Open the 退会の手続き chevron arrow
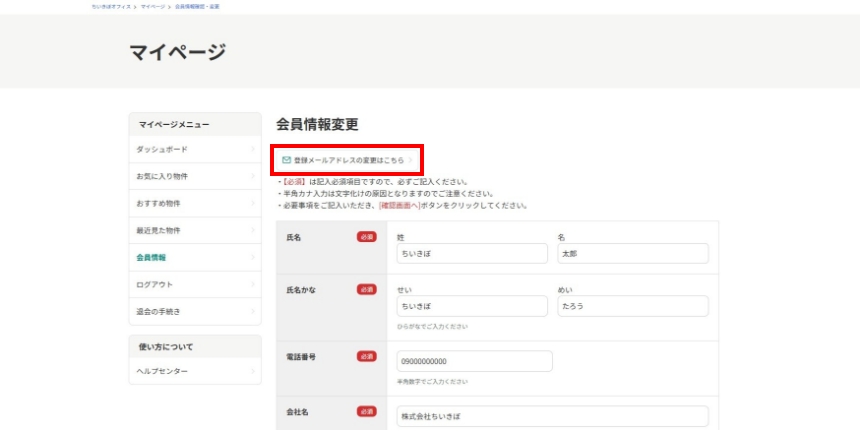The height and width of the screenshot is (431, 860). 252,312
